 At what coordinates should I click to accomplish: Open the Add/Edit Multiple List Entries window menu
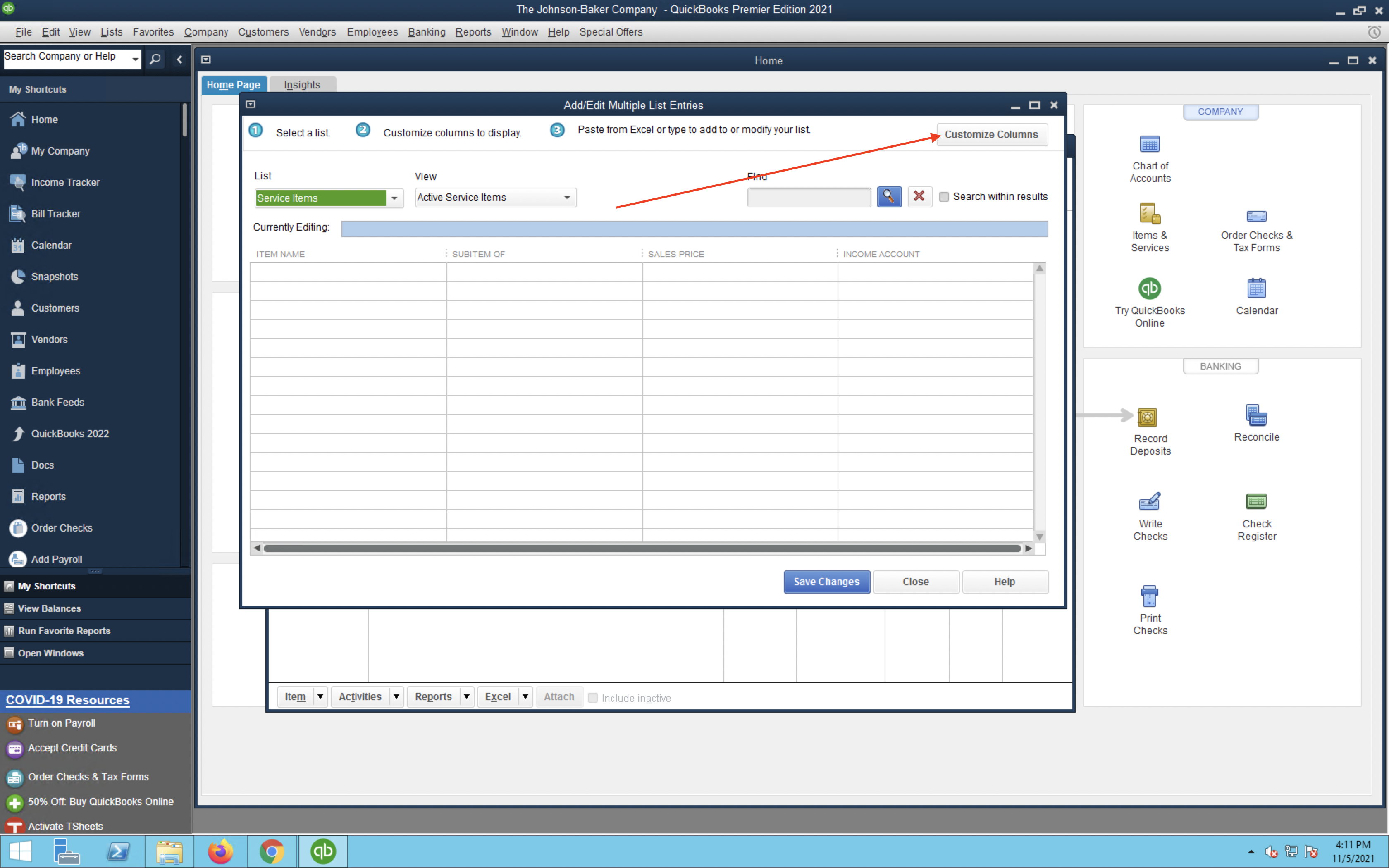click(x=251, y=105)
